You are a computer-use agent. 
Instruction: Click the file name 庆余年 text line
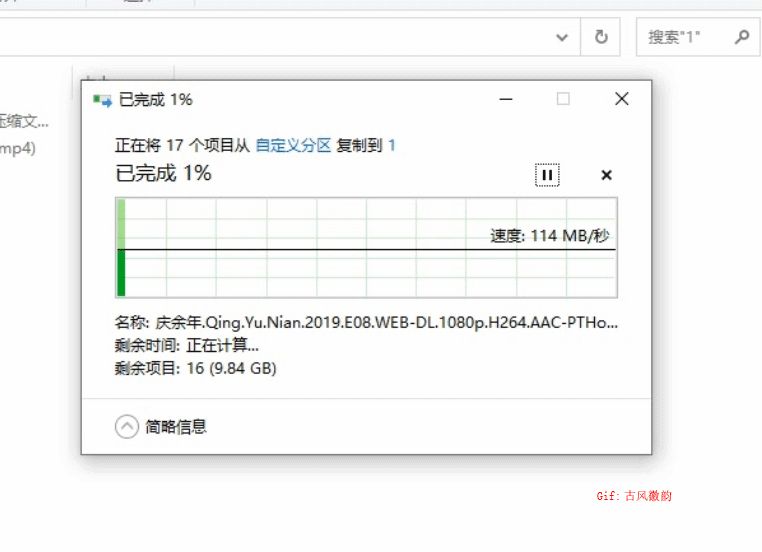click(366, 322)
